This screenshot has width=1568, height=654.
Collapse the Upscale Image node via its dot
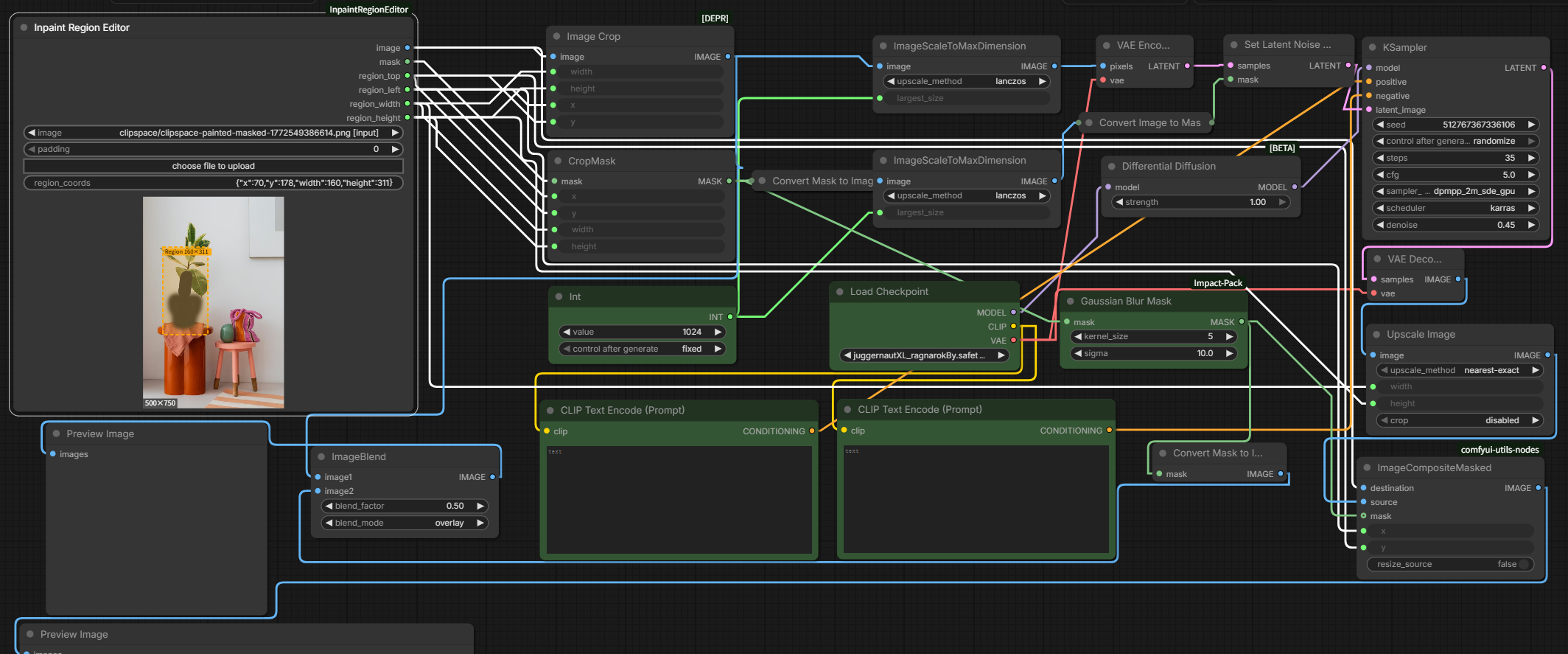coord(1376,334)
